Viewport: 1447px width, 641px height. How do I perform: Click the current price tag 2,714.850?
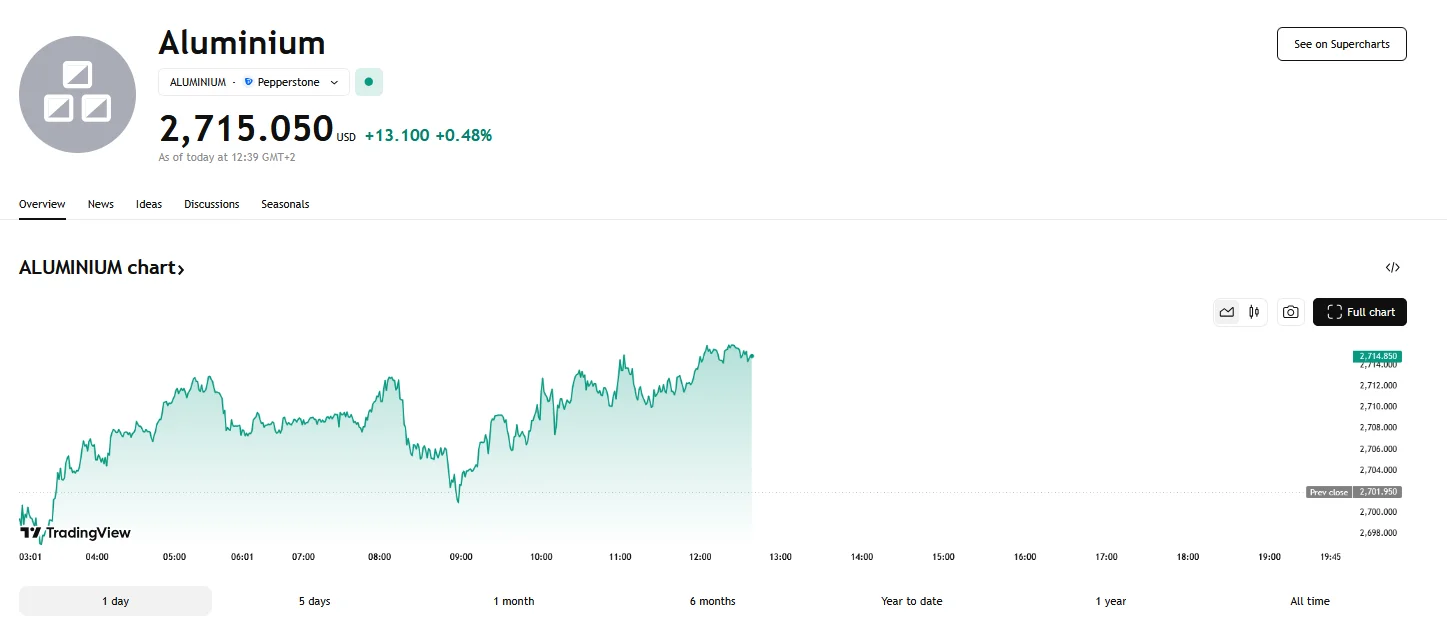[1376, 356]
